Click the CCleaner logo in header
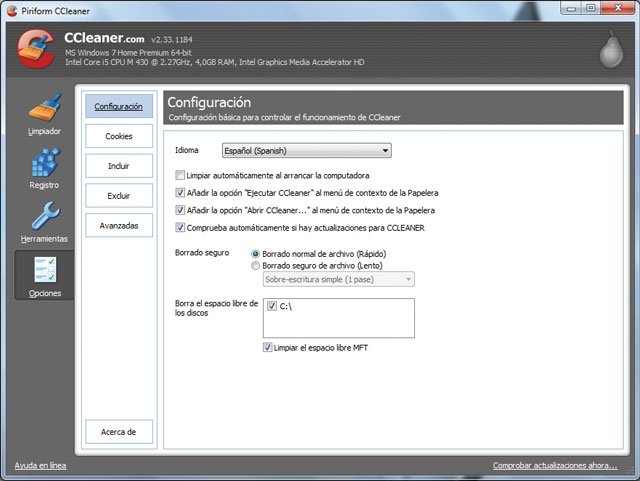 click(x=36, y=49)
